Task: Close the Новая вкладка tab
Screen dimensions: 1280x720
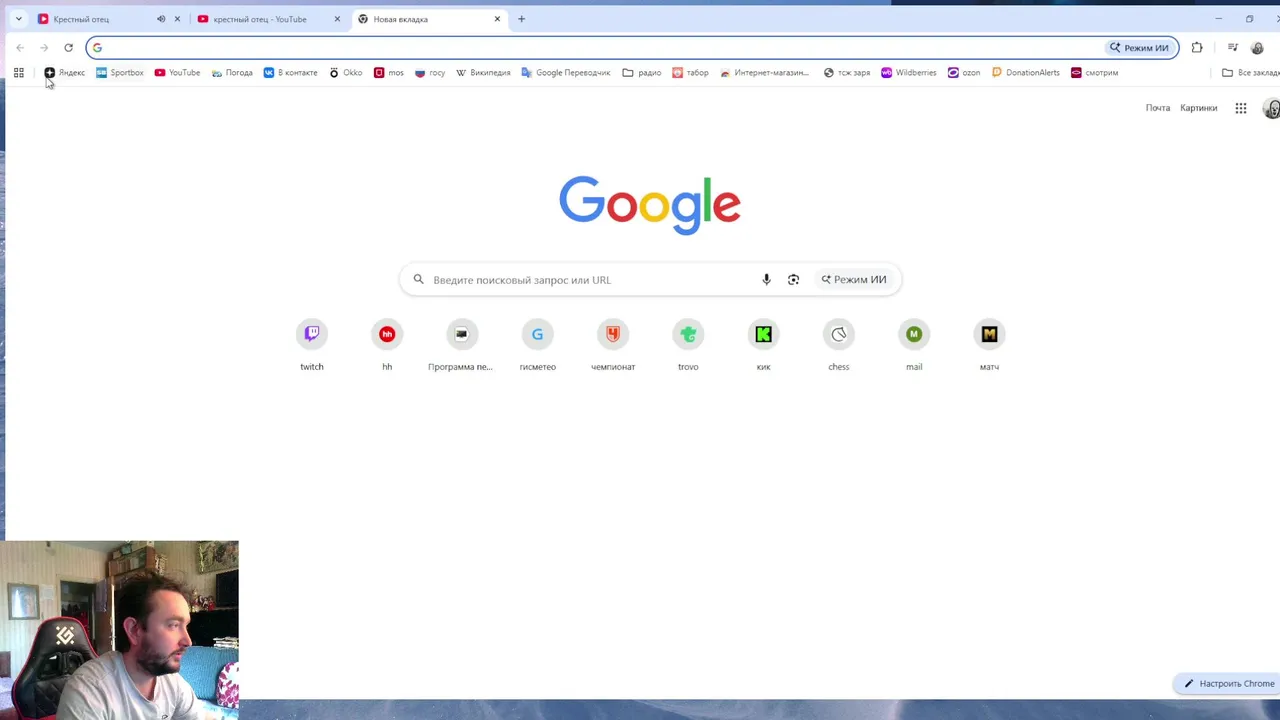Action: click(x=497, y=19)
